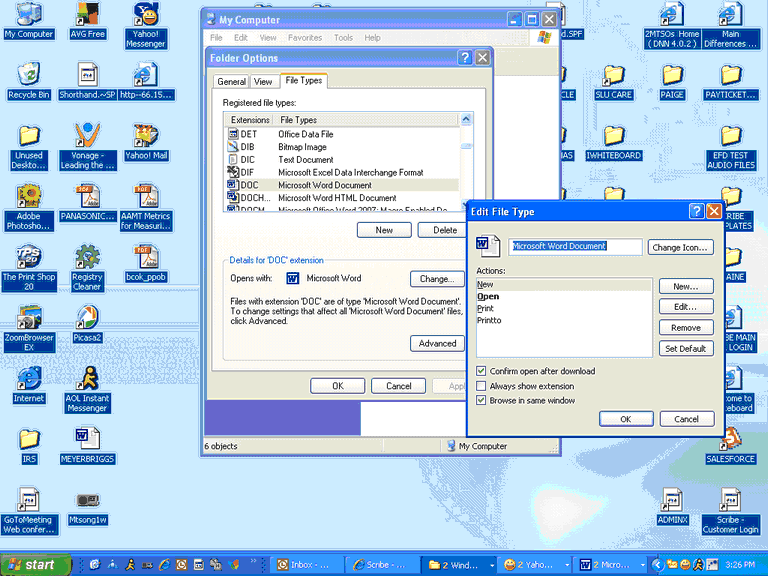Open the Tools menu in My Computer
The width and height of the screenshot is (768, 576).
(343, 38)
